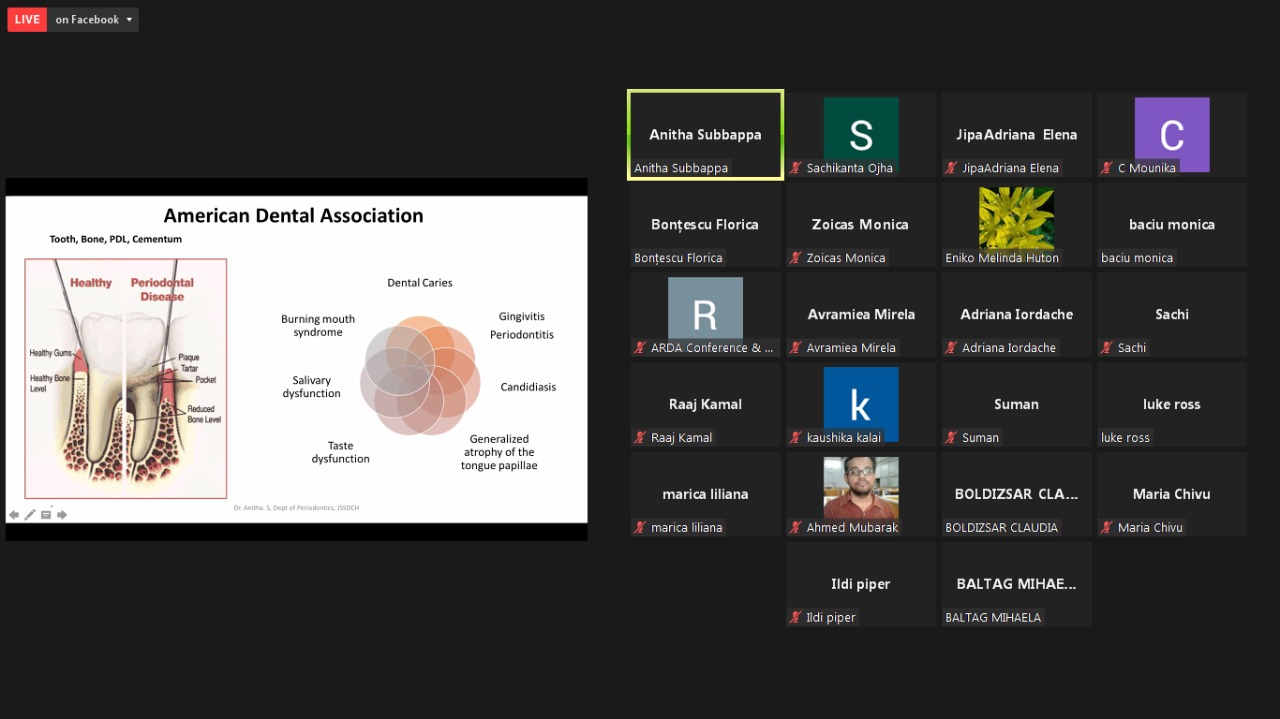Click the muted mic icon for marica liliana
This screenshot has width=1280, height=719.
pyautogui.click(x=640, y=528)
